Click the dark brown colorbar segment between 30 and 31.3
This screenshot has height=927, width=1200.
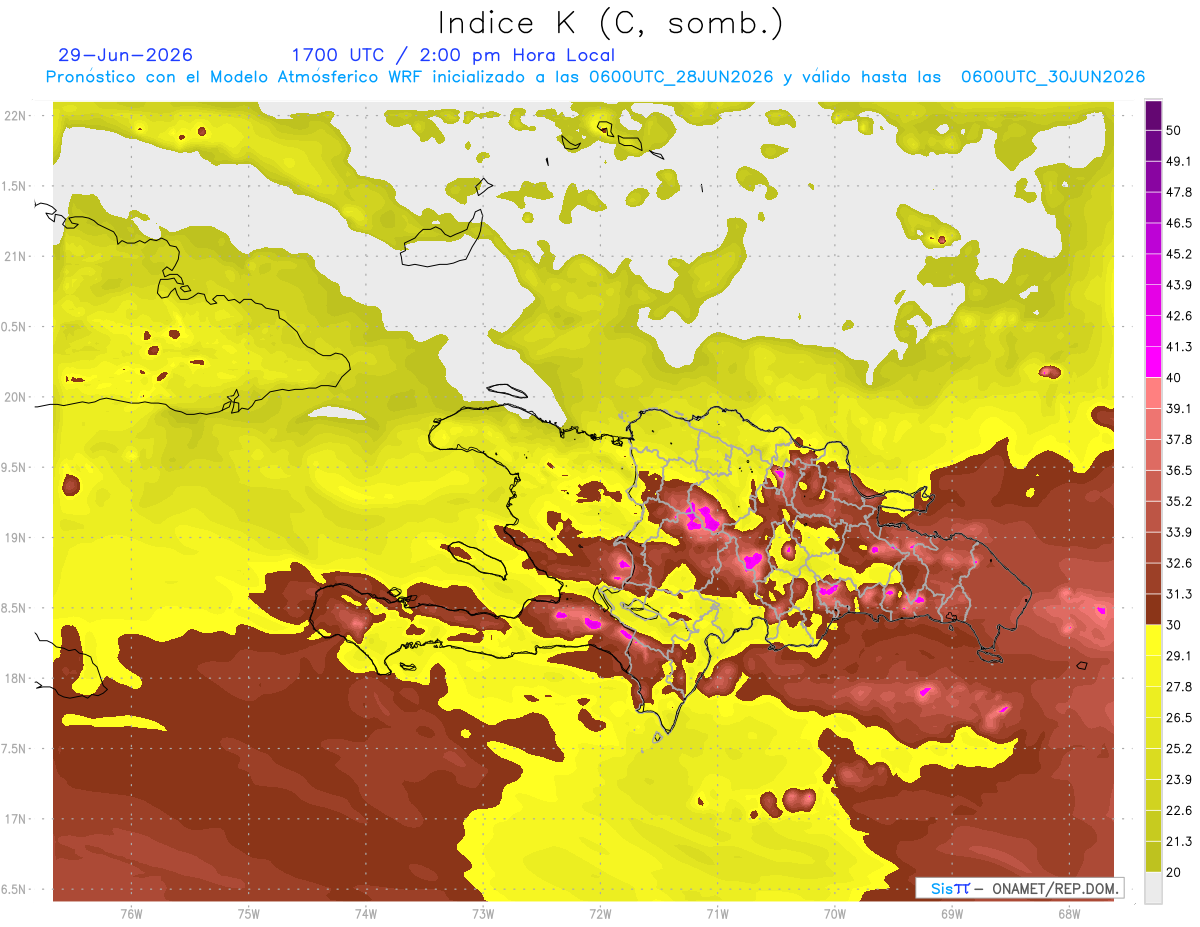pos(1153,609)
